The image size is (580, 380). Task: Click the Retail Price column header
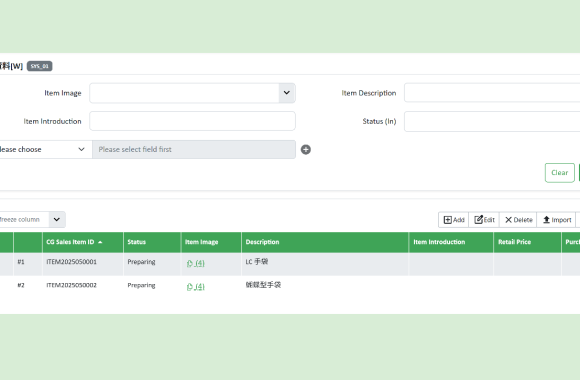(527, 242)
